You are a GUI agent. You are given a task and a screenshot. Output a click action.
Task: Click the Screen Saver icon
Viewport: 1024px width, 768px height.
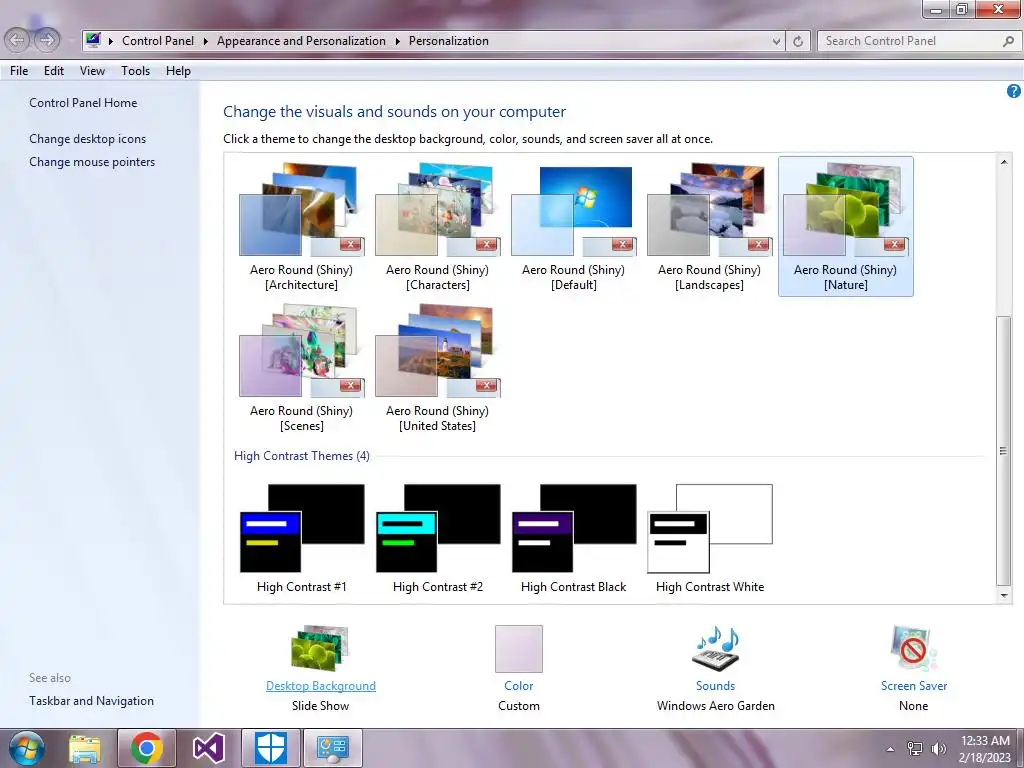click(913, 648)
